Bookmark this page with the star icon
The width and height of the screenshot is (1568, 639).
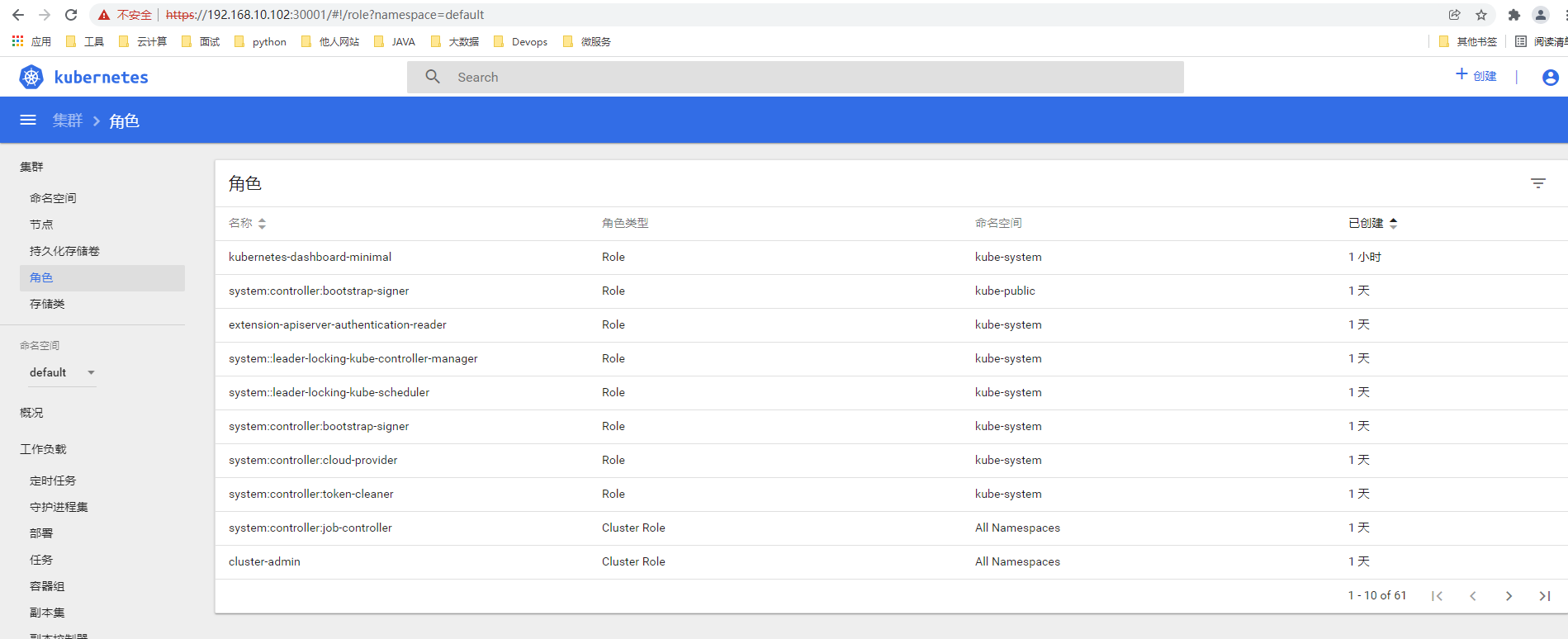pyautogui.click(x=1481, y=15)
